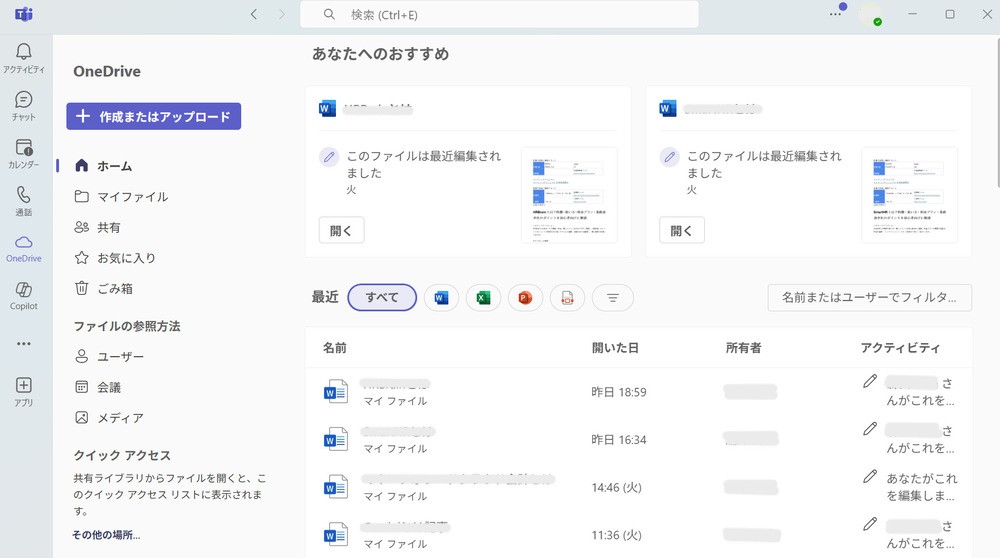Open the profile avatar with green status

(871, 14)
